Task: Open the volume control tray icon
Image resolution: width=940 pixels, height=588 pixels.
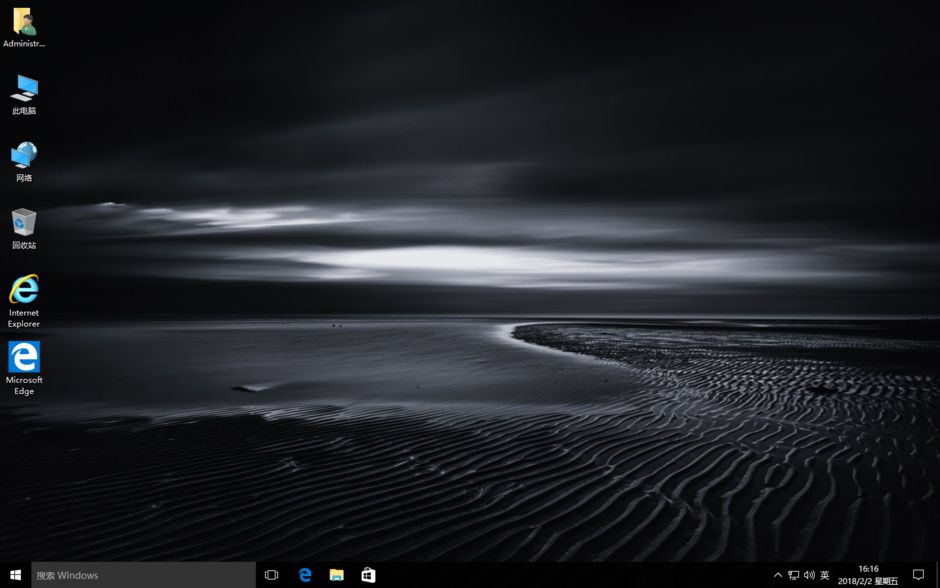Action: pos(809,575)
